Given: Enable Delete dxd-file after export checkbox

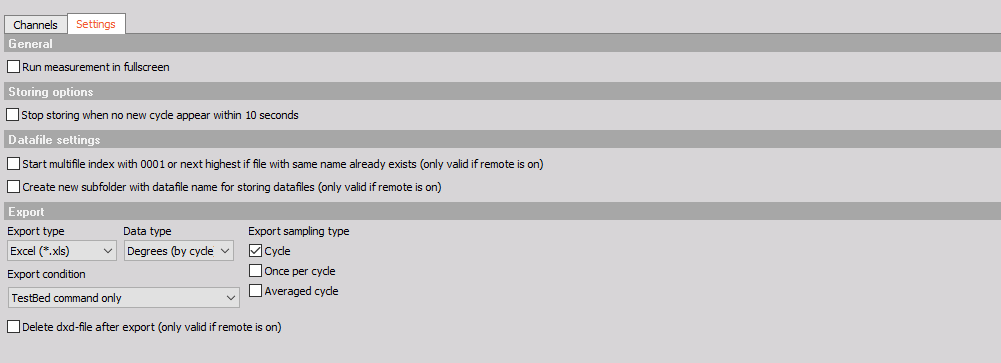Looking at the screenshot, I should (x=13, y=327).
